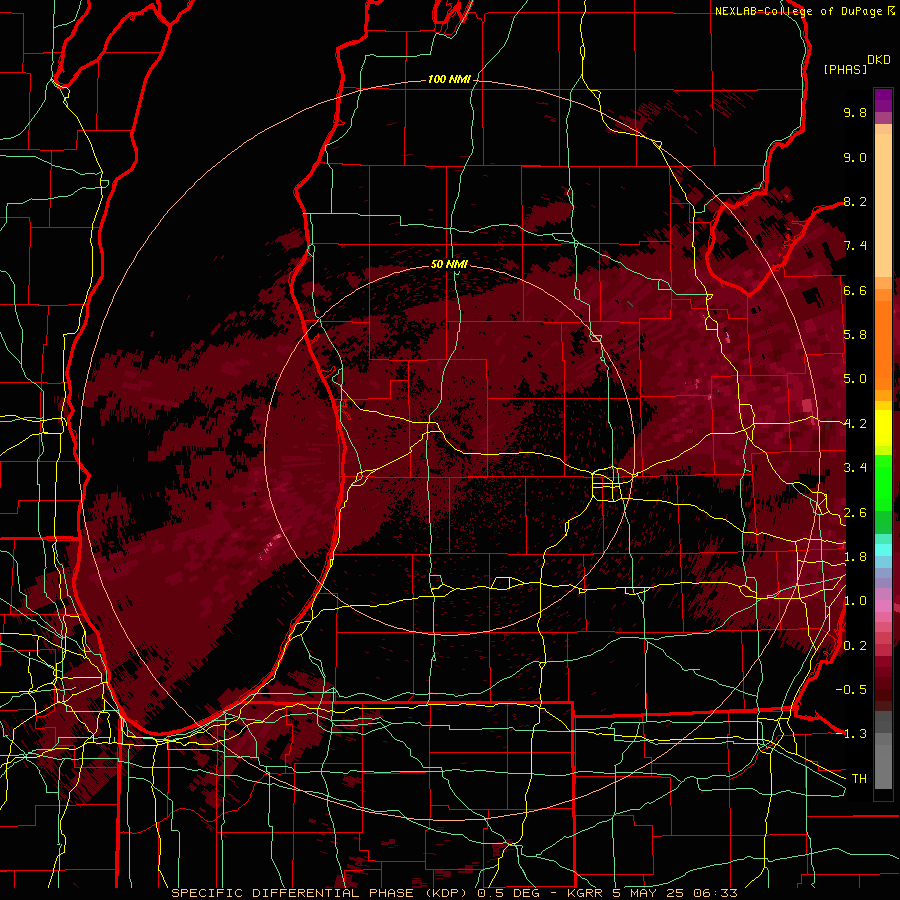This screenshot has width=900, height=900.
Task: Click the 100 NMI range ring label
Action: (449, 79)
